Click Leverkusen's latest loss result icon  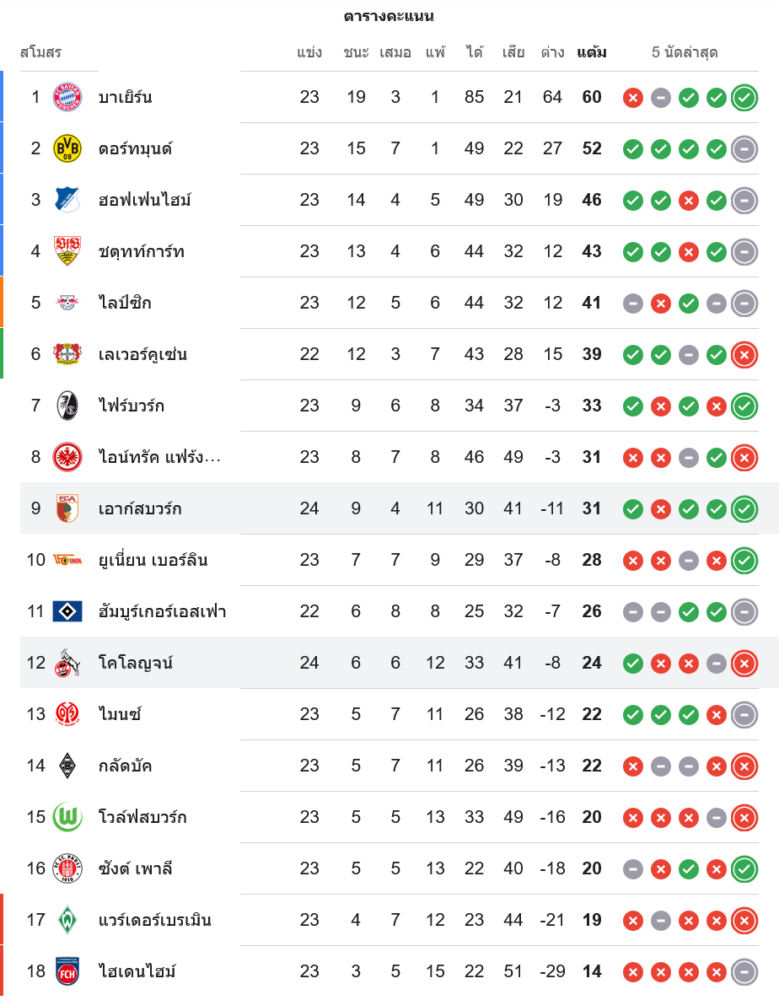point(744,355)
